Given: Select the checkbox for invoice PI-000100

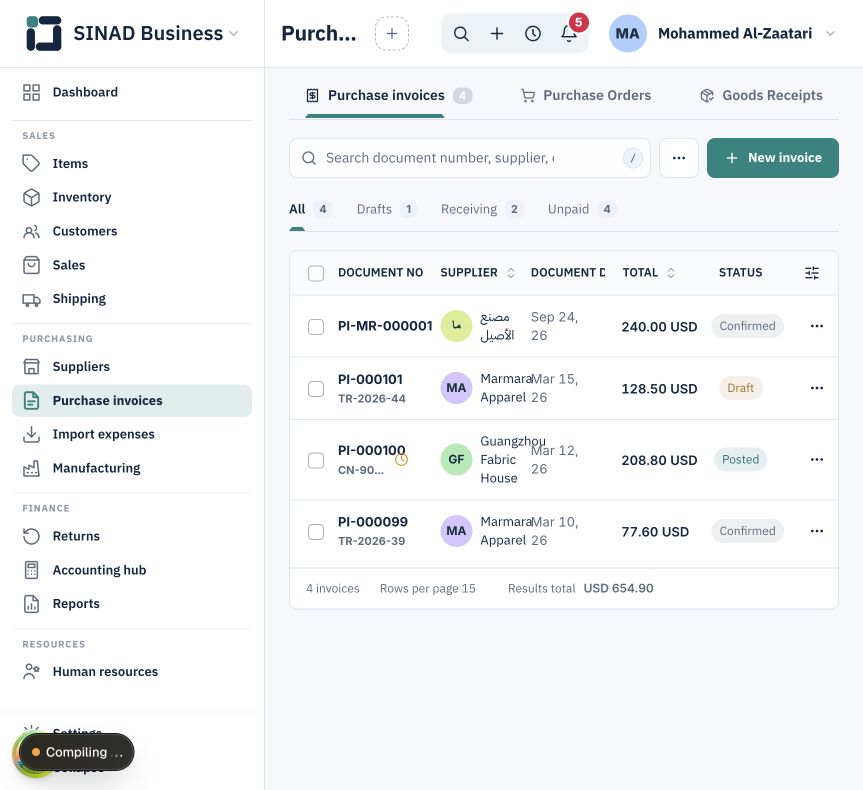Looking at the screenshot, I should point(316,460).
